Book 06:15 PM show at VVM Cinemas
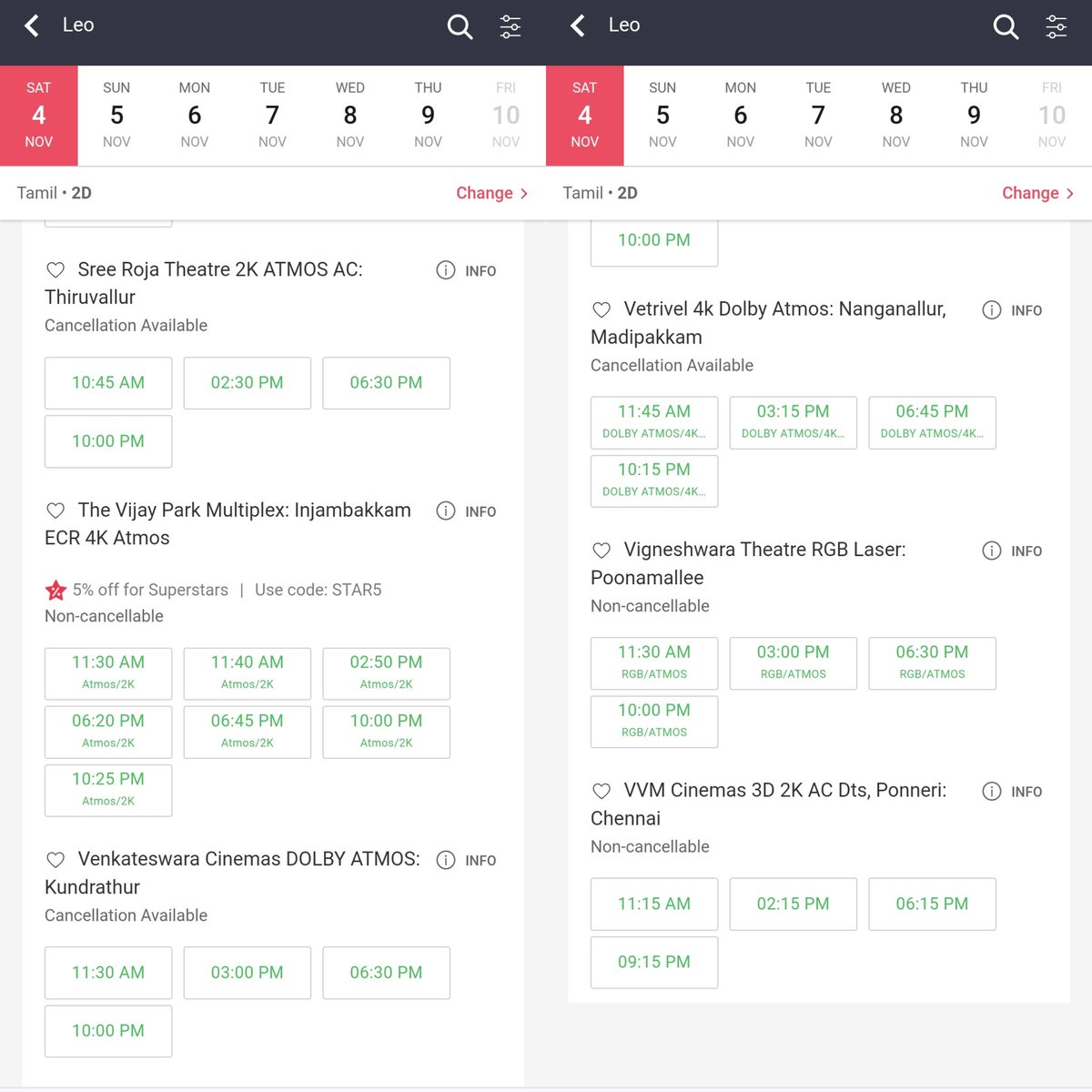The image size is (1092, 1092). tap(933, 904)
